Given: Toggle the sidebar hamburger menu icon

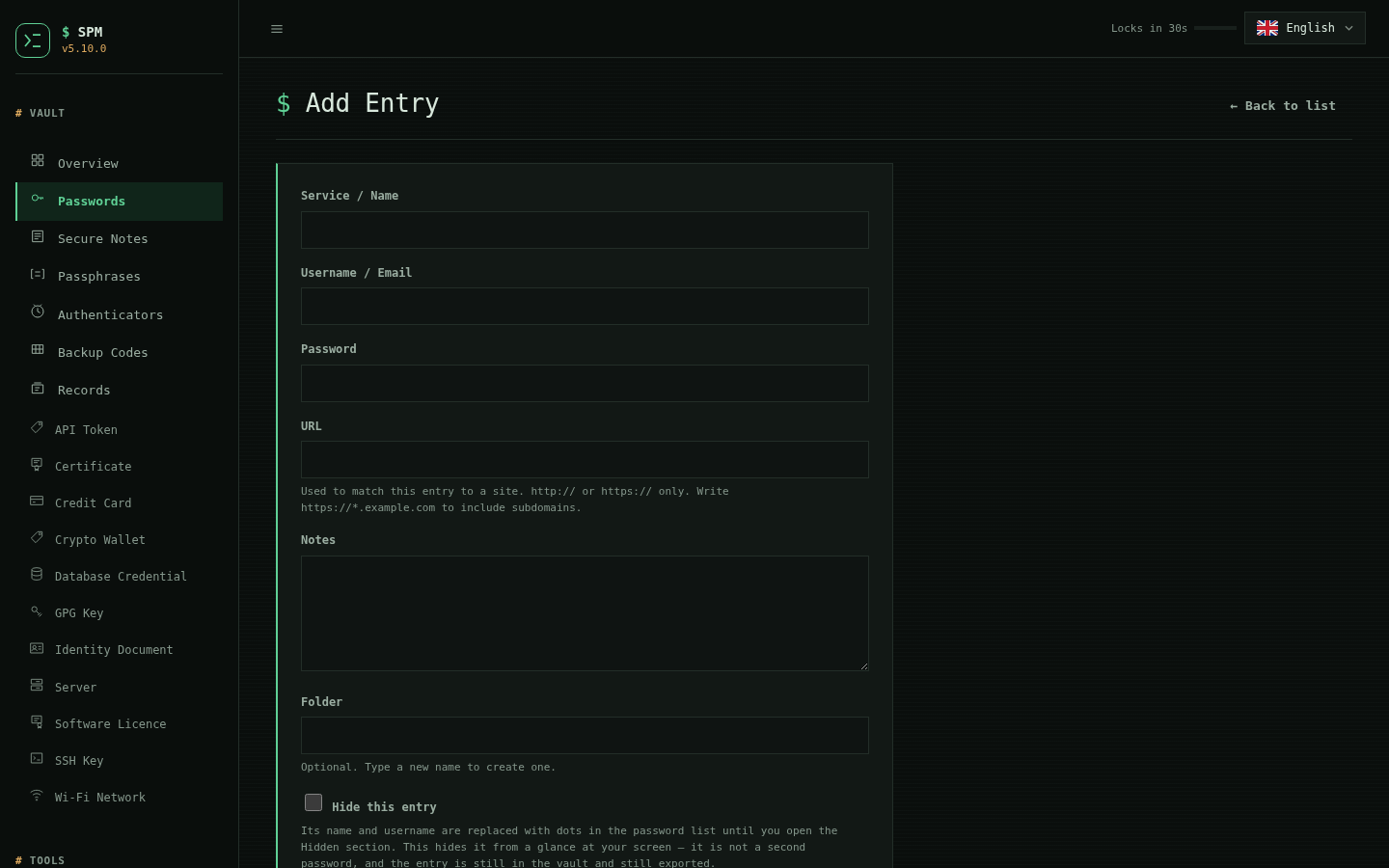Looking at the screenshot, I should tap(277, 29).
